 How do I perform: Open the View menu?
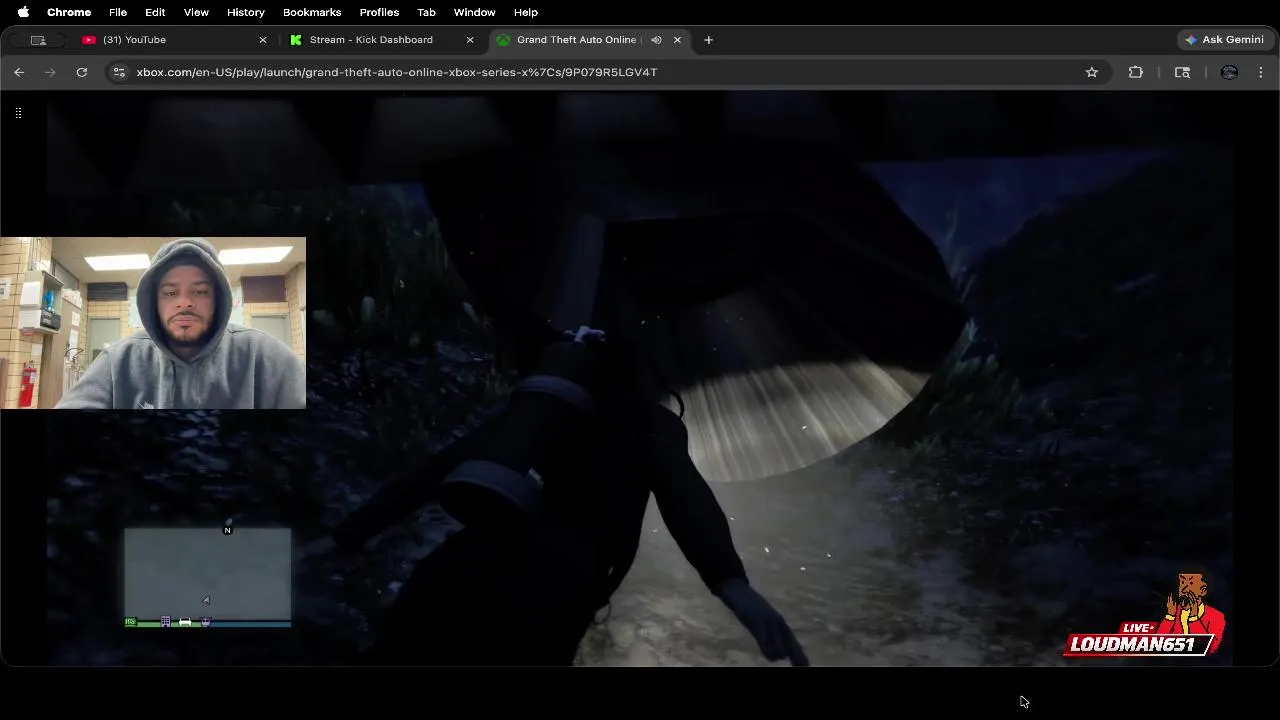pos(196,12)
